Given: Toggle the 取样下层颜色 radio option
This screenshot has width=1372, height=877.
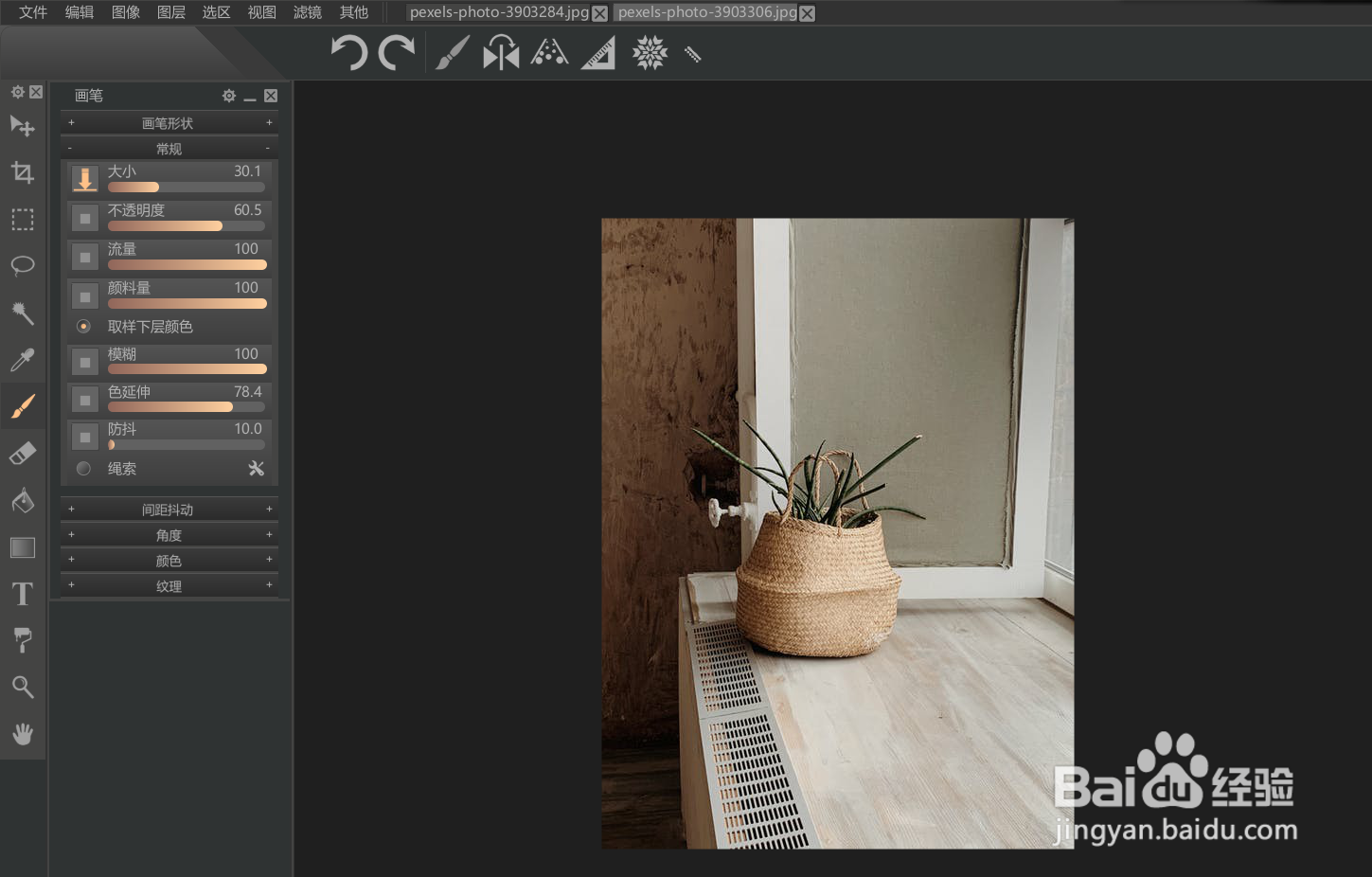Looking at the screenshot, I should pos(83,327).
